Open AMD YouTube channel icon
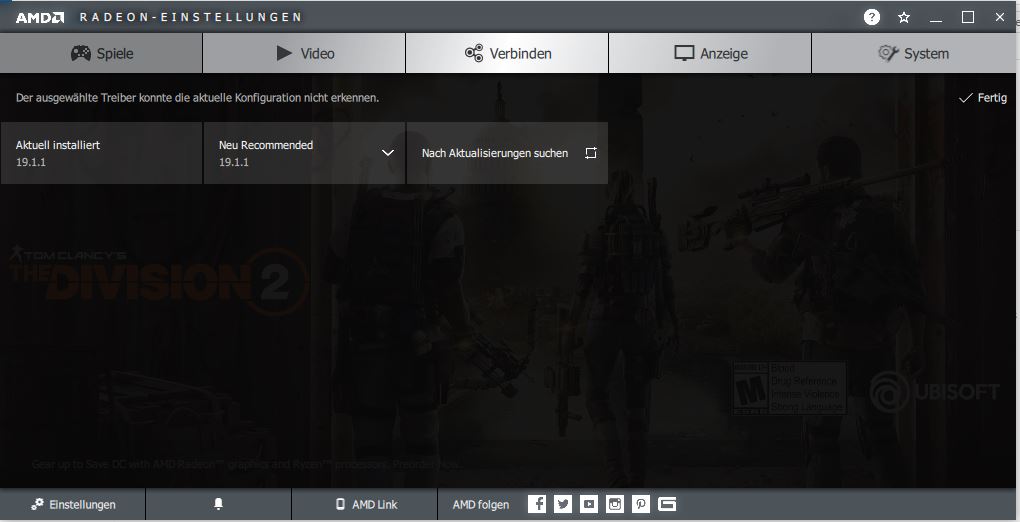Screen dimensions: 1020x522 (589, 504)
